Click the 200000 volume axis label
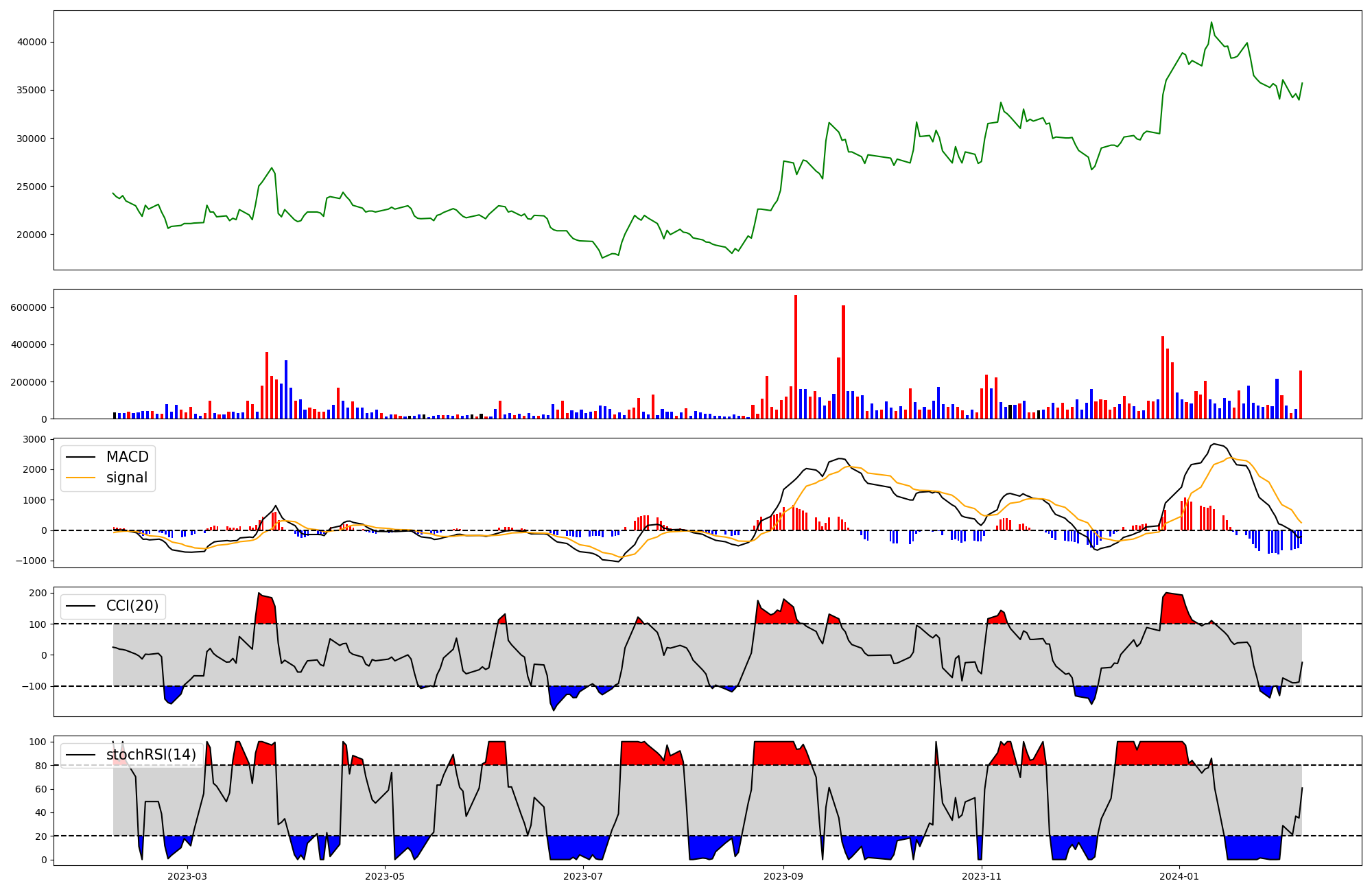This screenshot has height=892, width=1372. (x=29, y=382)
